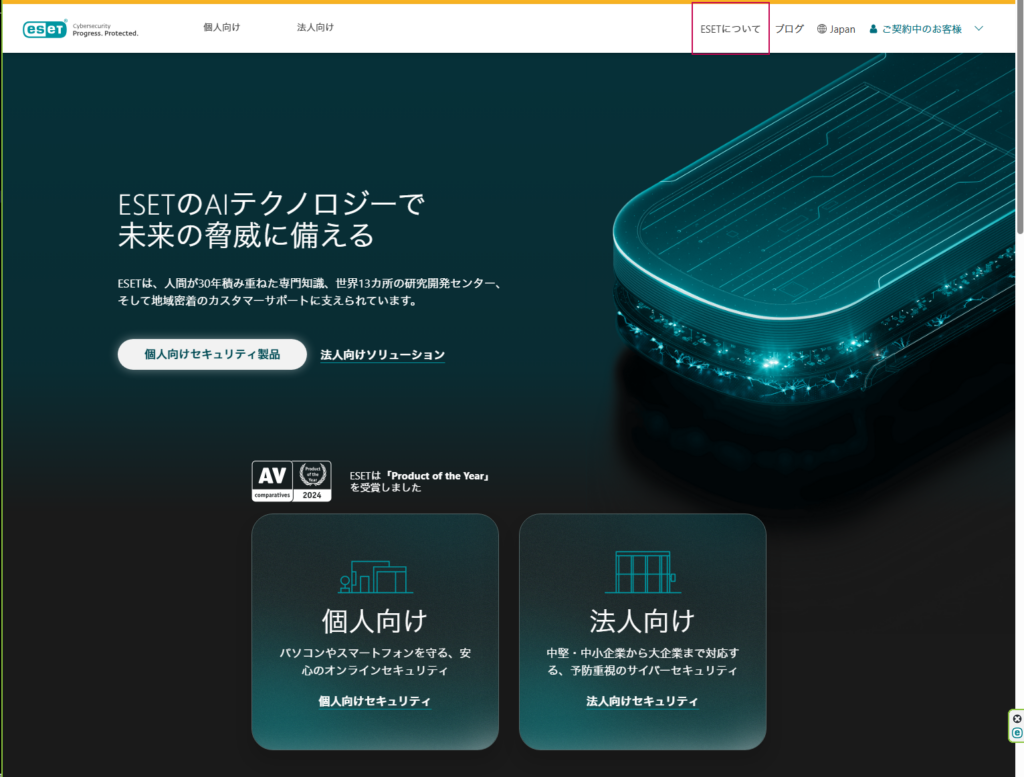1024x777 pixels.
Task: Click the 法人向け card heading
Action: (x=643, y=620)
